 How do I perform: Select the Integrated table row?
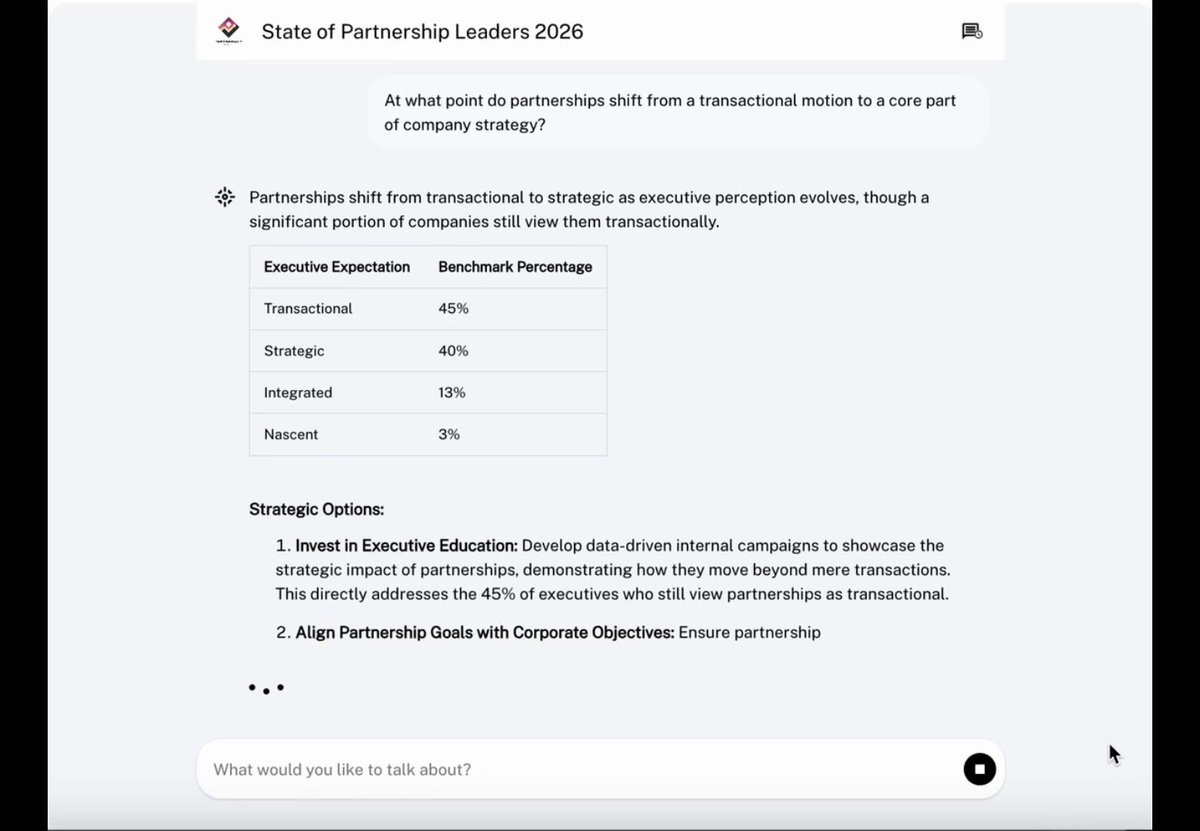[428, 393]
